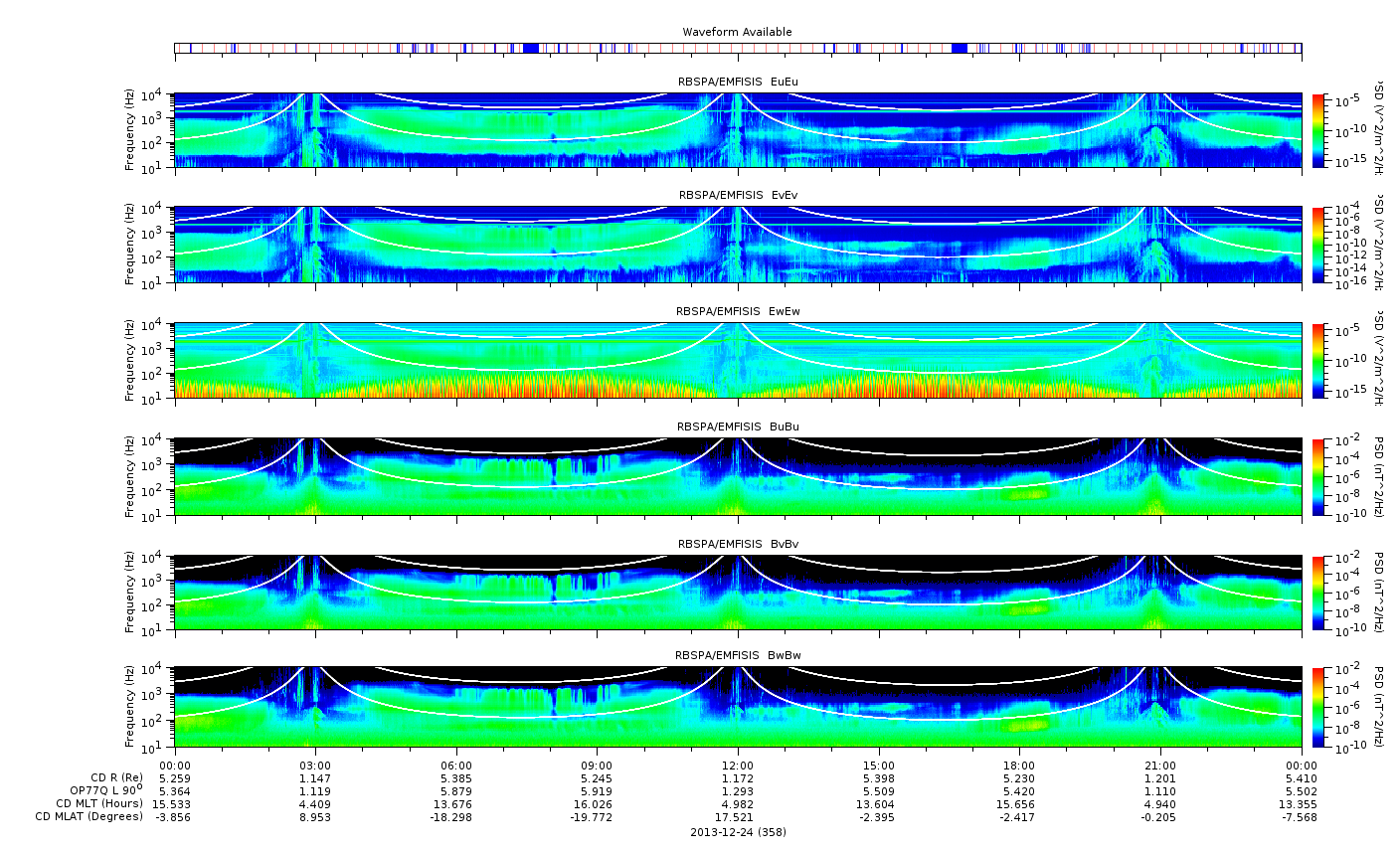Click the OP77Q L 90° row label

click(101, 790)
